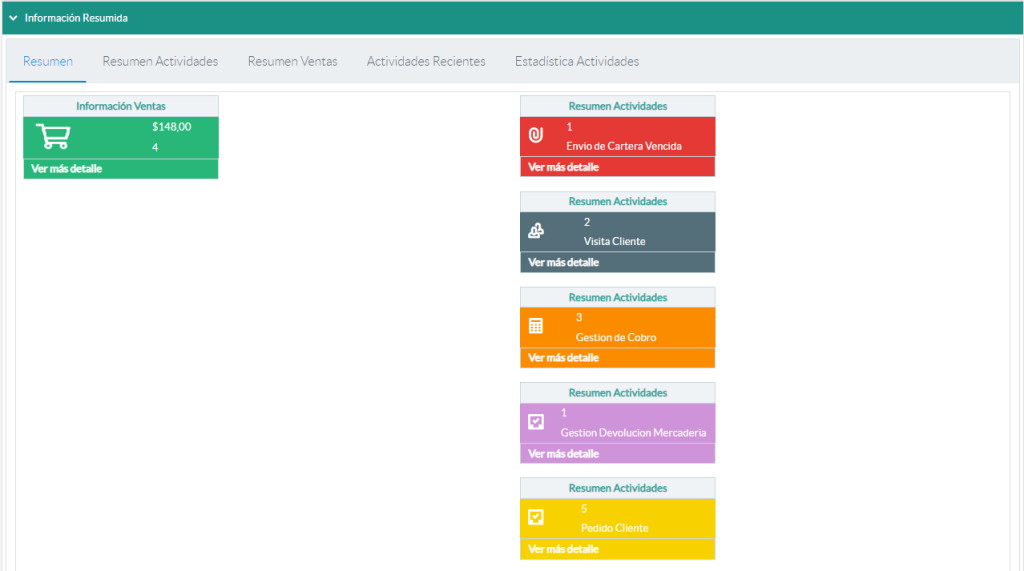The height and width of the screenshot is (571, 1024).
Task: Click the Pedido Cliente label
Action: pyautogui.click(x=615, y=528)
